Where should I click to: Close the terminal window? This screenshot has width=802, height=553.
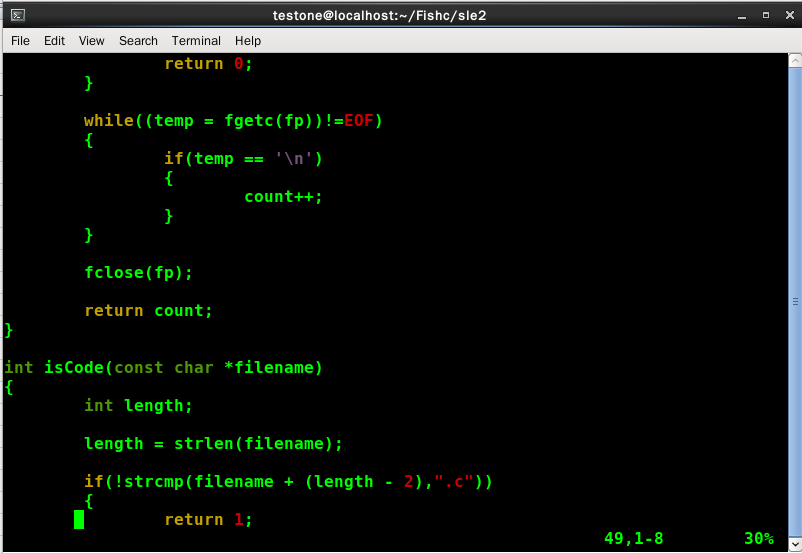[x=787, y=15]
